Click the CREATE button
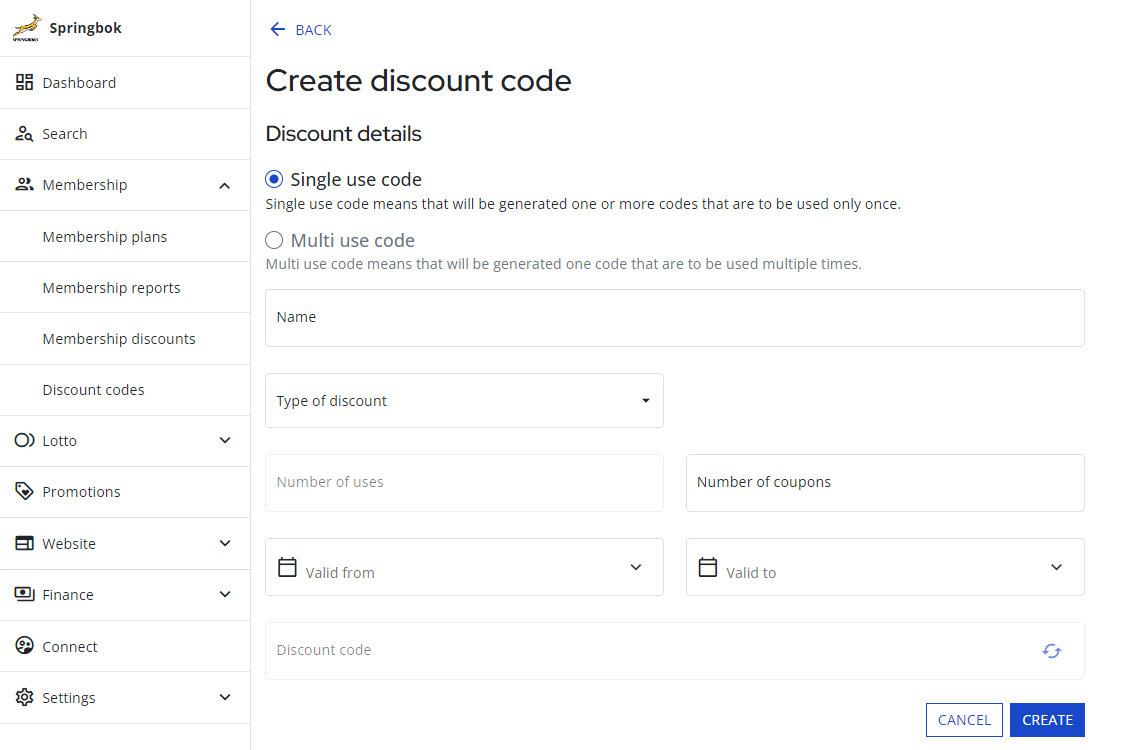Screen dimensions: 1132x750 (1047, 719)
